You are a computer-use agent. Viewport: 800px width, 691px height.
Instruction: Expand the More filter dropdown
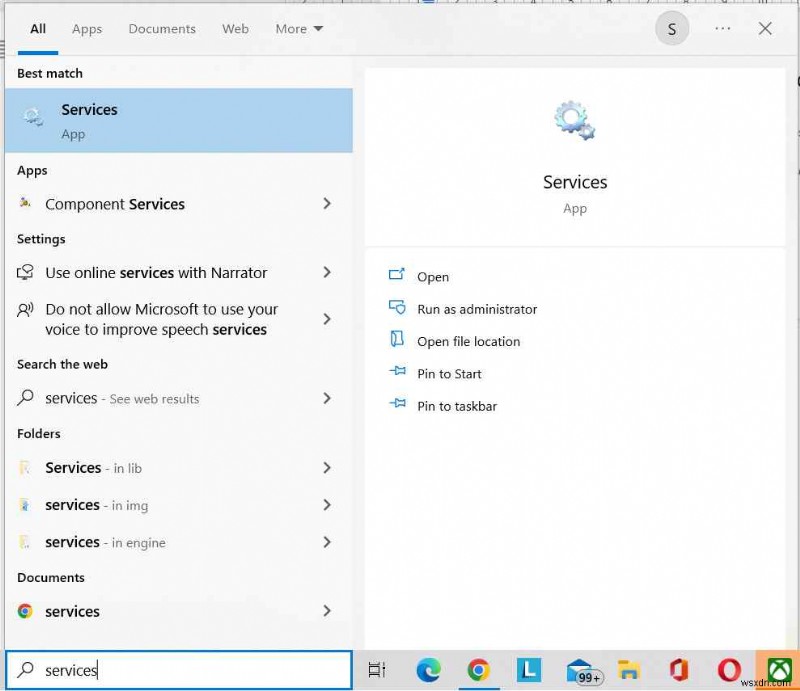(298, 29)
